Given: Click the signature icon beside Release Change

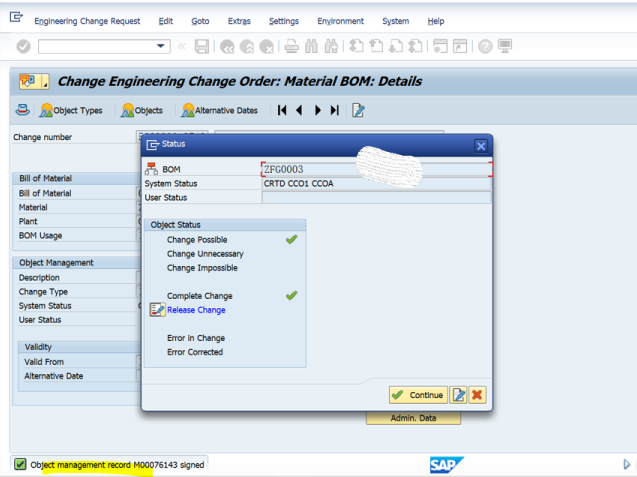Looking at the screenshot, I should click(x=158, y=310).
